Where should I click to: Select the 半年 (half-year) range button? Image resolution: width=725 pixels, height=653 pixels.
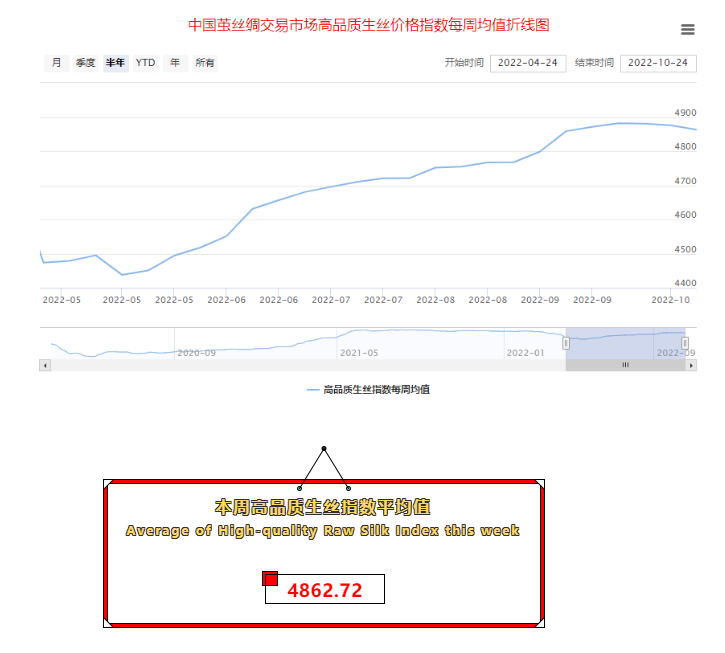(x=116, y=63)
